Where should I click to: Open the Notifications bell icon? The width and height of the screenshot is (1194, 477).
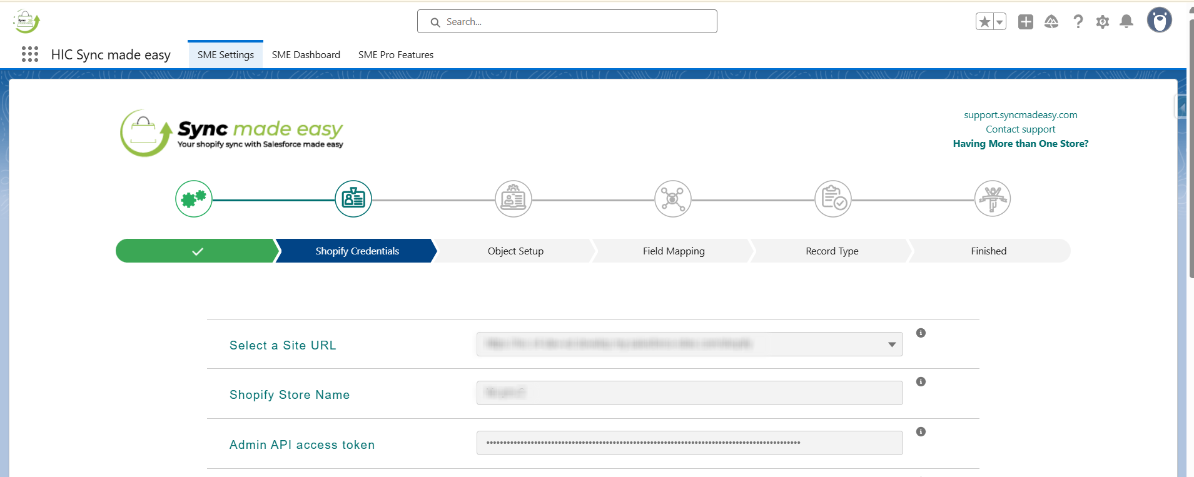coord(1126,22)
